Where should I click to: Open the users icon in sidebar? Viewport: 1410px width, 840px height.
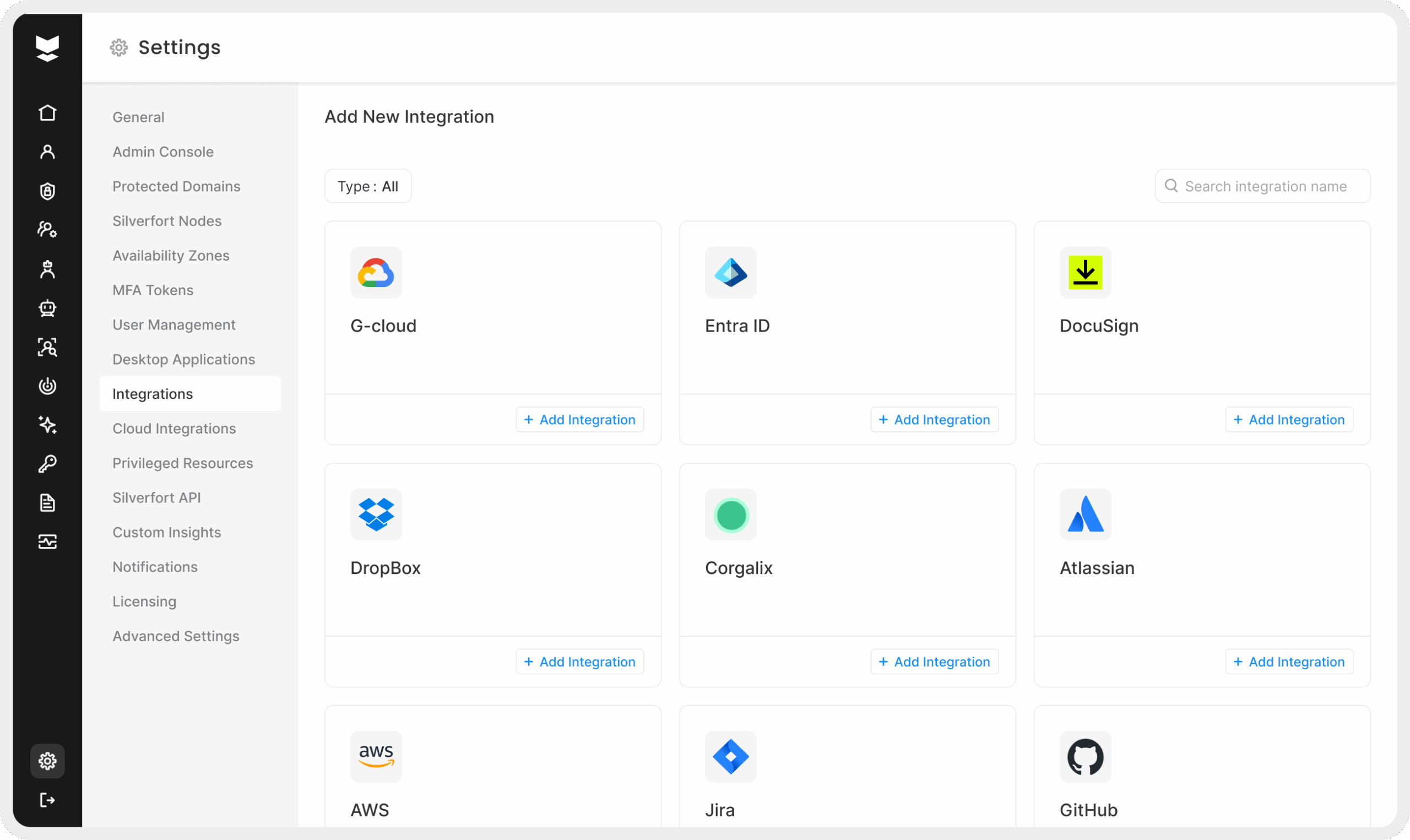[47, 151]
